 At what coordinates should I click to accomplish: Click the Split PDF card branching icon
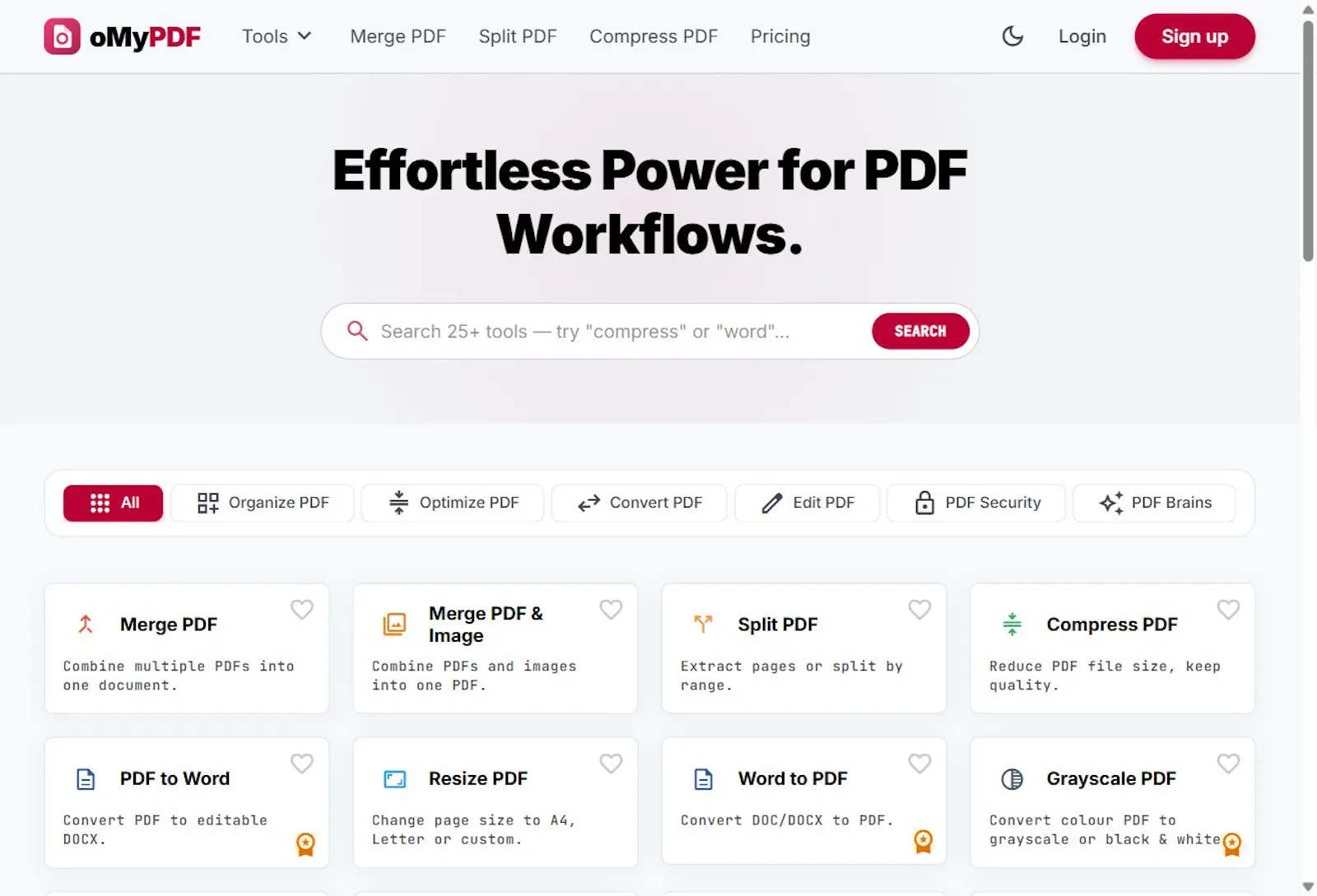[703, 624]
